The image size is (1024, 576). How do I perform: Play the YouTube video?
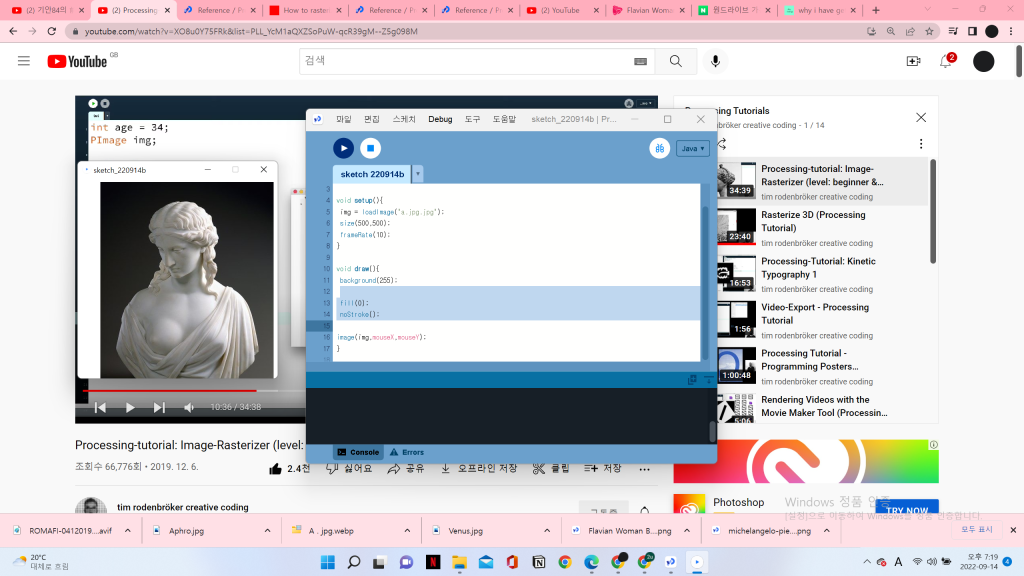pos(130,408)
